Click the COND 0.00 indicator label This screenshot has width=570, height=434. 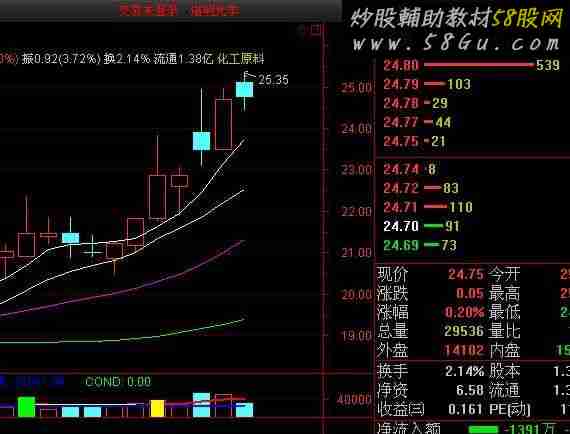pos(118,382)
